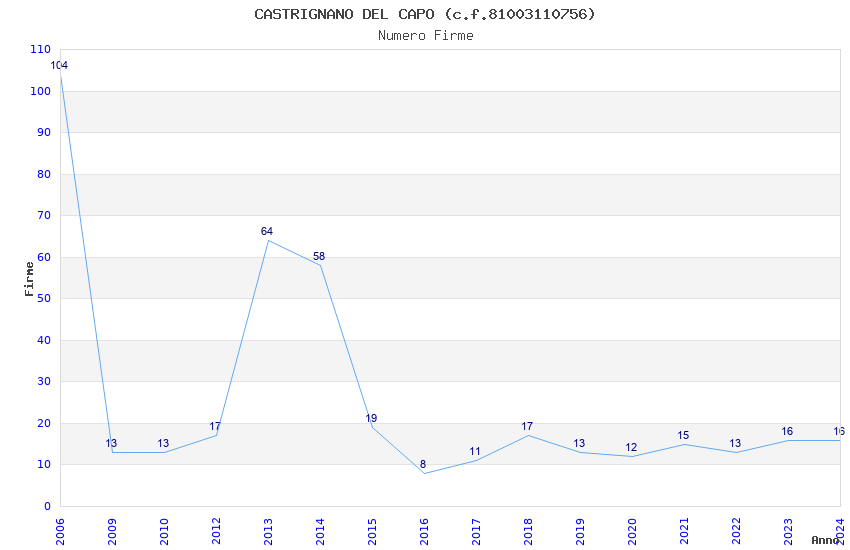
Task: Select the 58 data label for 2014
Action: [x=319, y=256]
